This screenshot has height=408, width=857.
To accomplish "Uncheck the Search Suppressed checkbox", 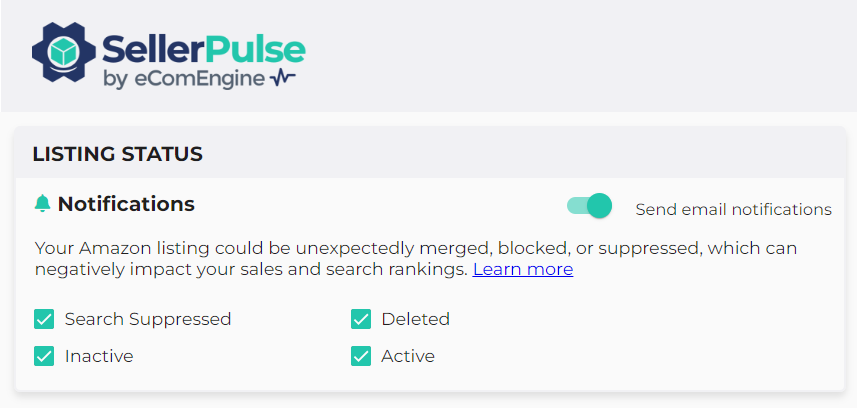I will tap(44, 319).
